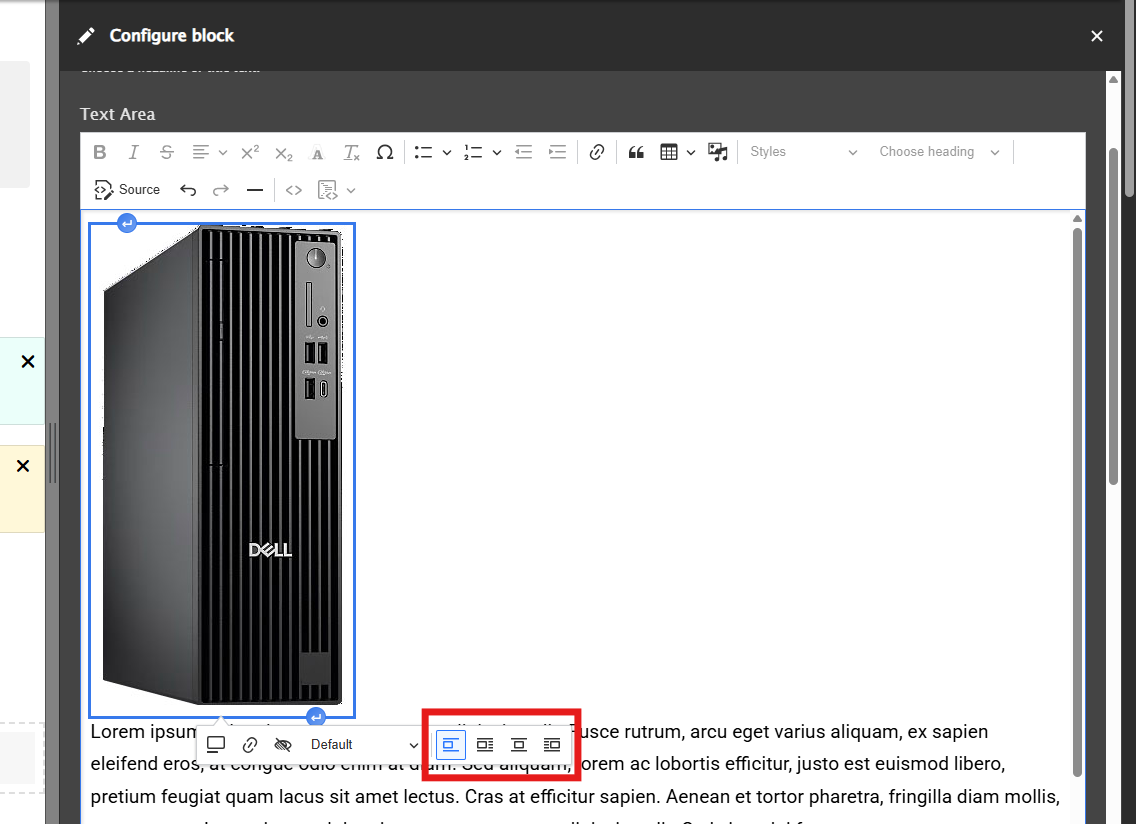Click the X on the blue background block
The width and height of the screenshot is (1136, 824).
coord(28,362)
